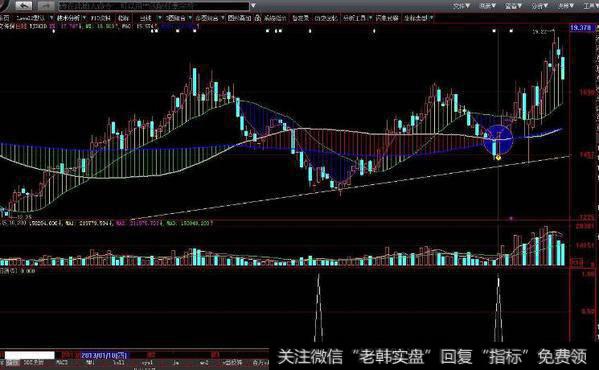This screenshot has width=599, height=370.
Task: Click the right white signal spike in the indicator panel
Action: [498, 308]
